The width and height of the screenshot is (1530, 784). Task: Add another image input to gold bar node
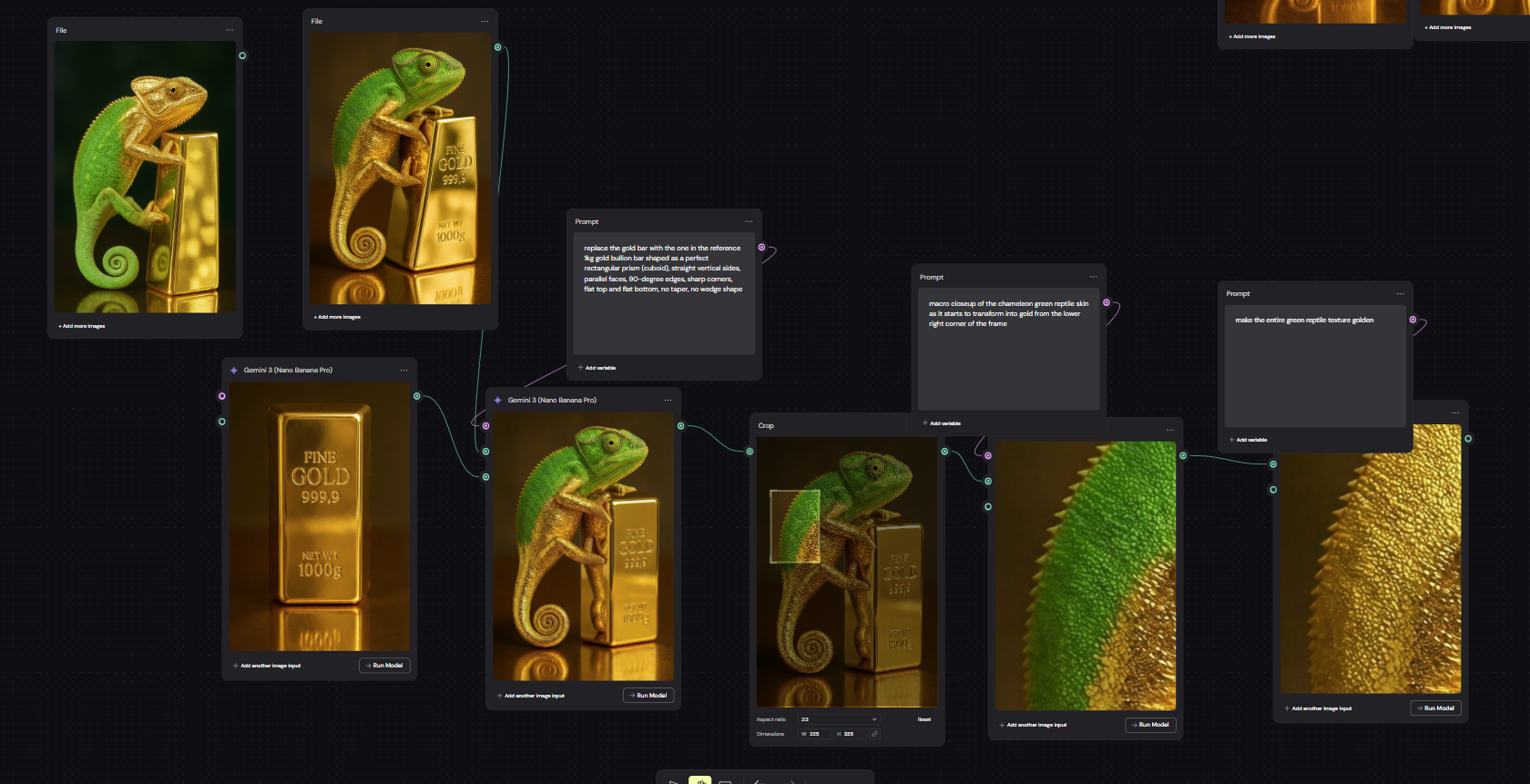(x=267, y=666)
